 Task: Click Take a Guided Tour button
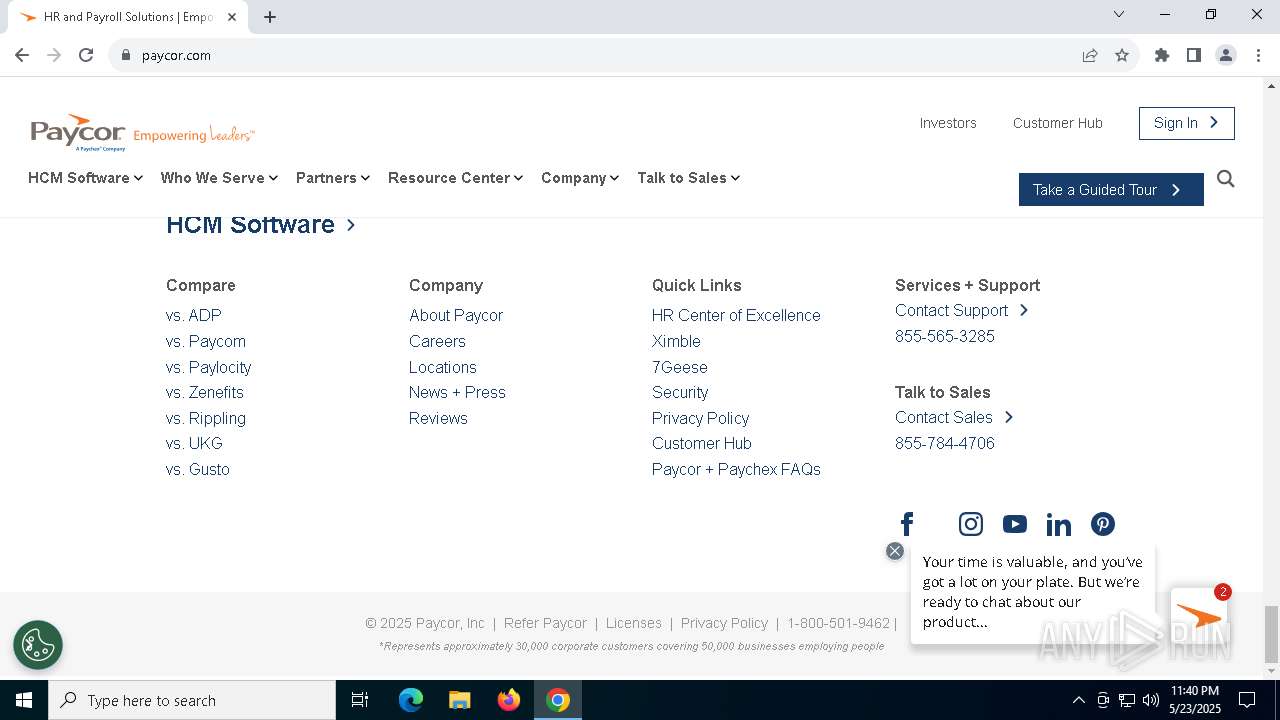1111,190
